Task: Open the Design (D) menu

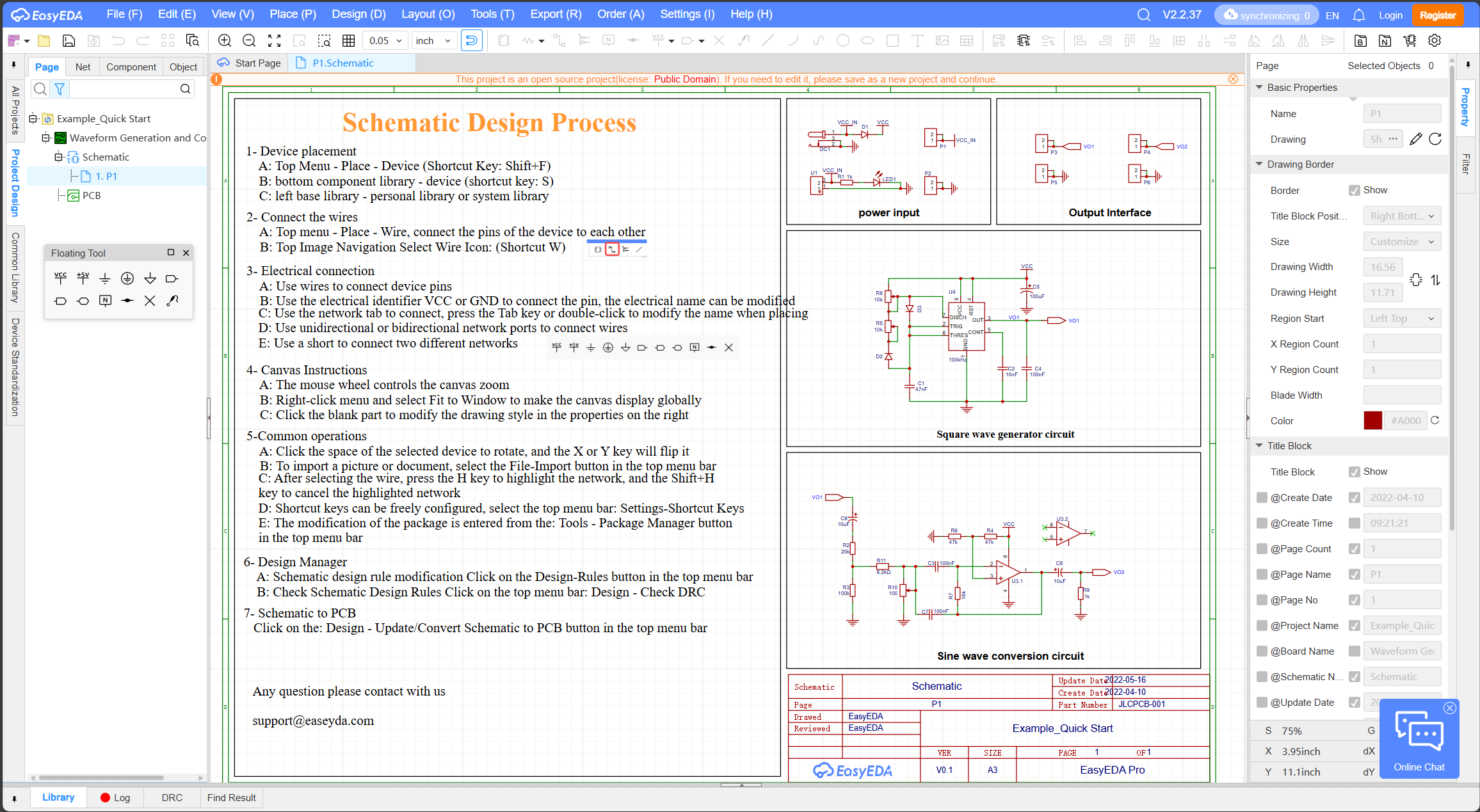Action: point(358,14)
